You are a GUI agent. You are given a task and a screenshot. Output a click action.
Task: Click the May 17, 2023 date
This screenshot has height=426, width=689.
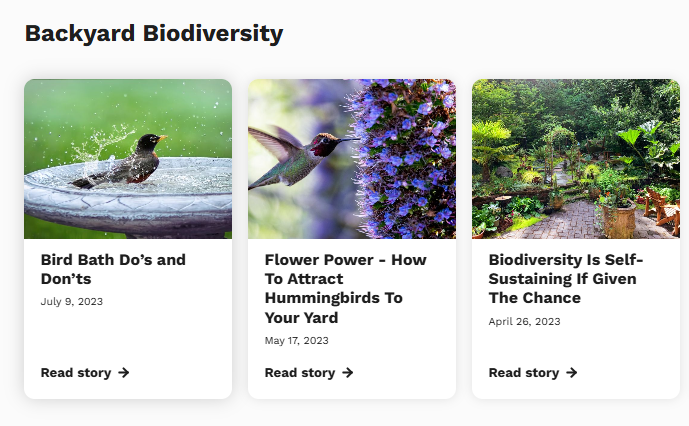[296, 340]
